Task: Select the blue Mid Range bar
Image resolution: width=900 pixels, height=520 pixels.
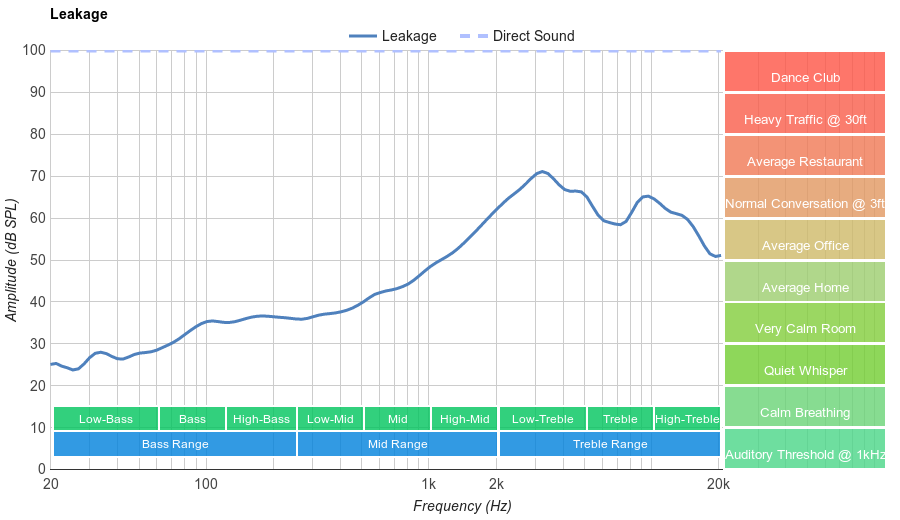Action: 397,444
